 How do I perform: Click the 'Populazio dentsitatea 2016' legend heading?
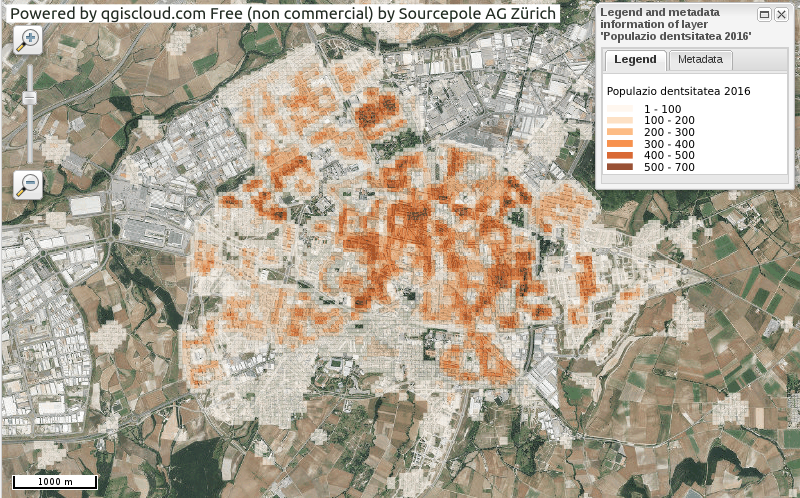(678, 91)
